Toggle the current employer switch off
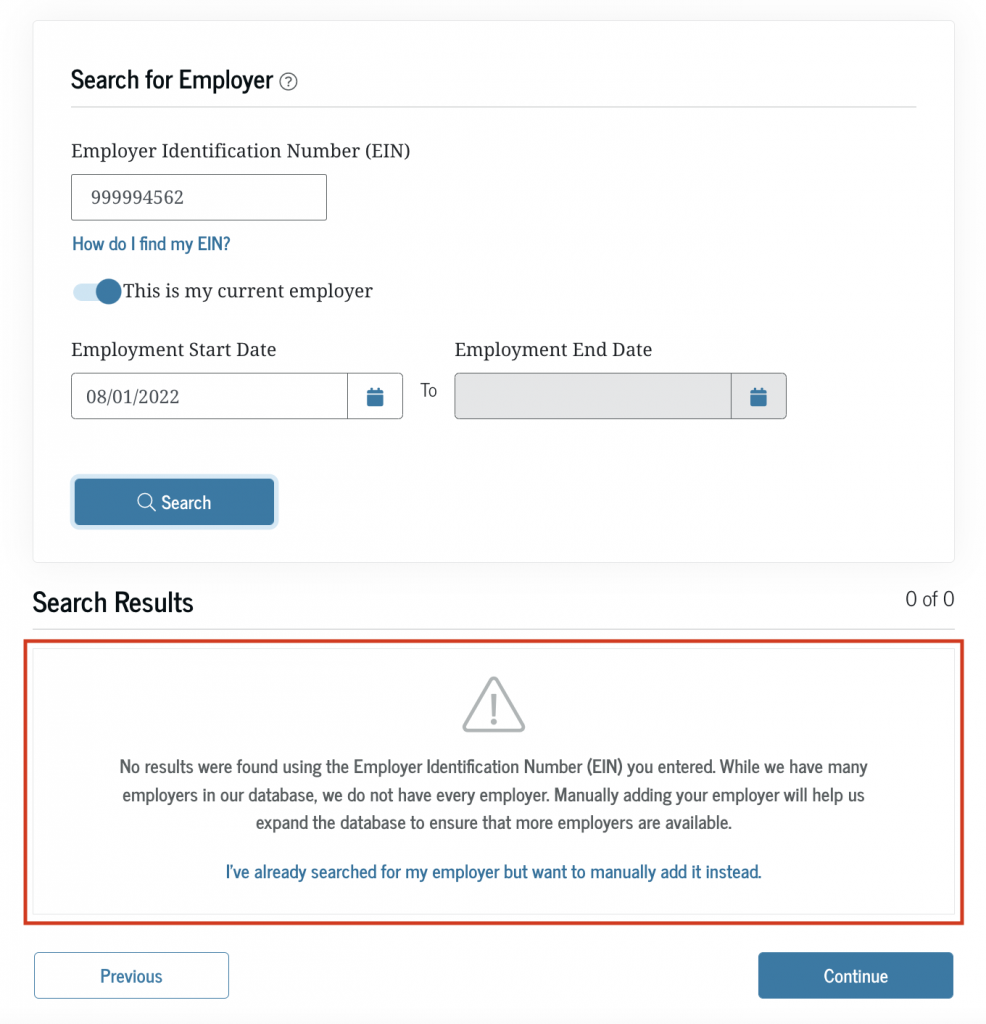This screenshot has width=986, height=1024. pos(97,292)
